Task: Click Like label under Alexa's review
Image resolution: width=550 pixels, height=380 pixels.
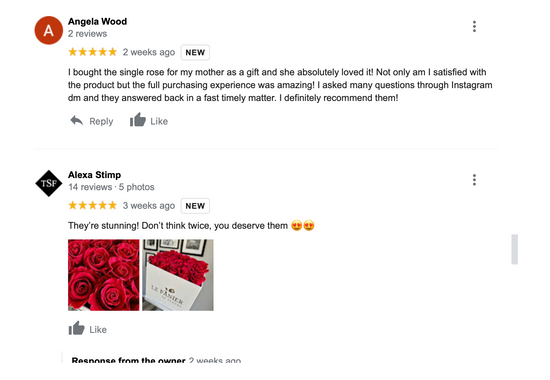Action: click(x=98, y=330)
